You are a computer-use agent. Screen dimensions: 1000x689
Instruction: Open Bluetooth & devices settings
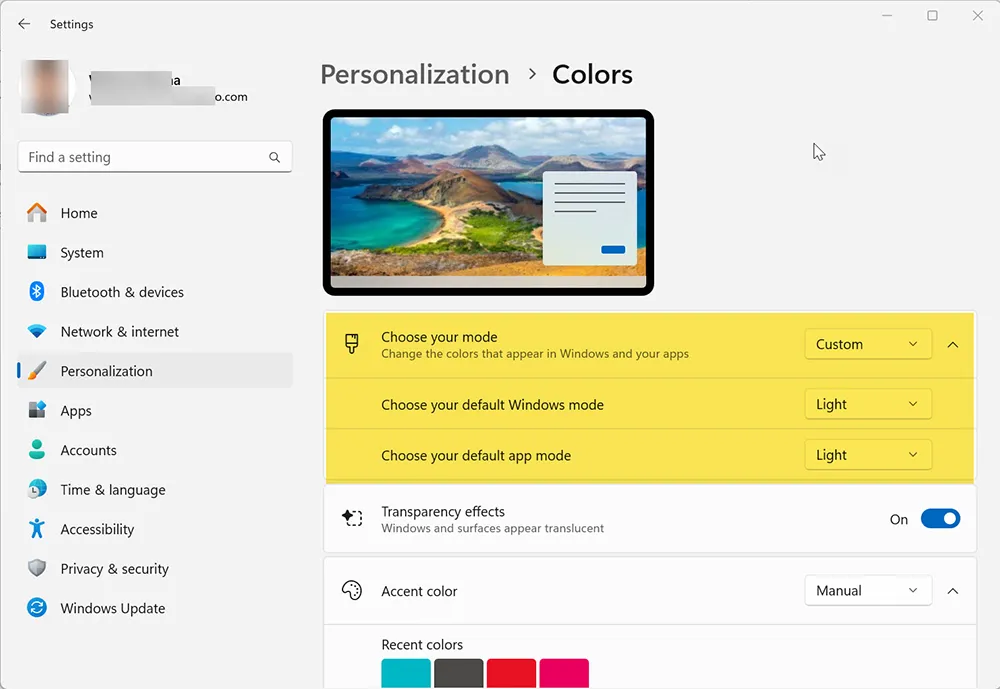(37, 292)
